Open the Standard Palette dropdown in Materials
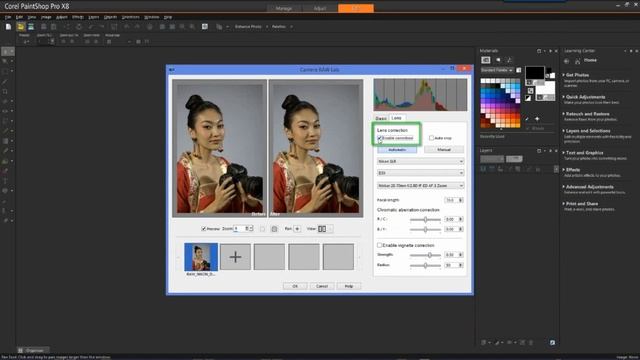 coord(497,70)
